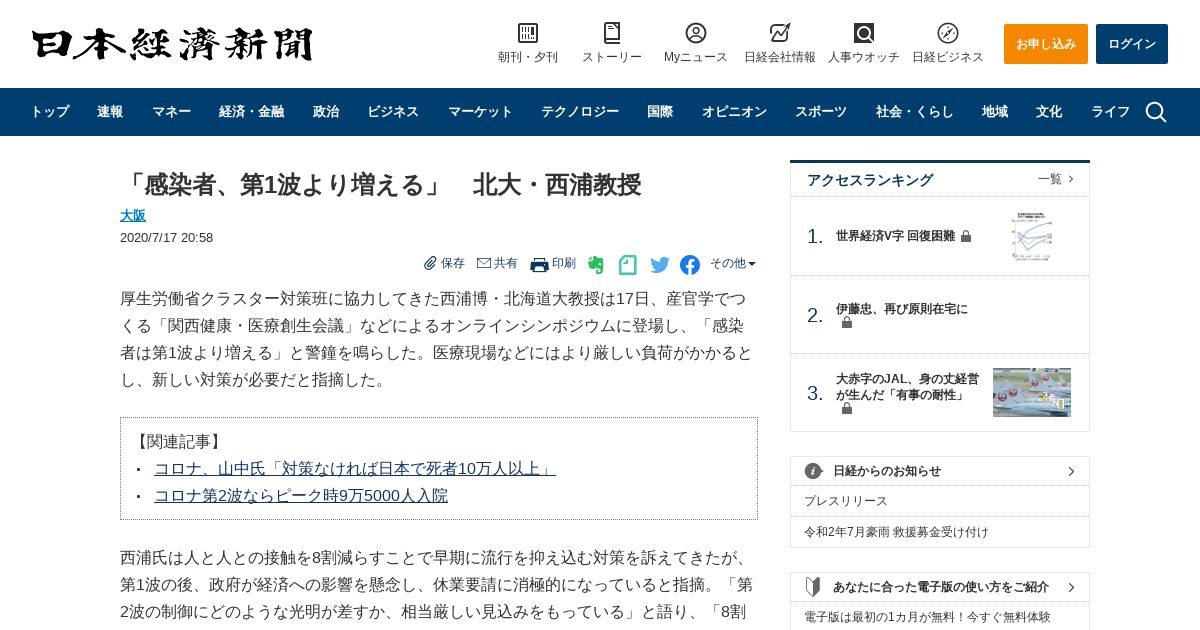Open the 文化 navigation item
This screenshot has width=1200, height=630.
[x=1049, y=112]
